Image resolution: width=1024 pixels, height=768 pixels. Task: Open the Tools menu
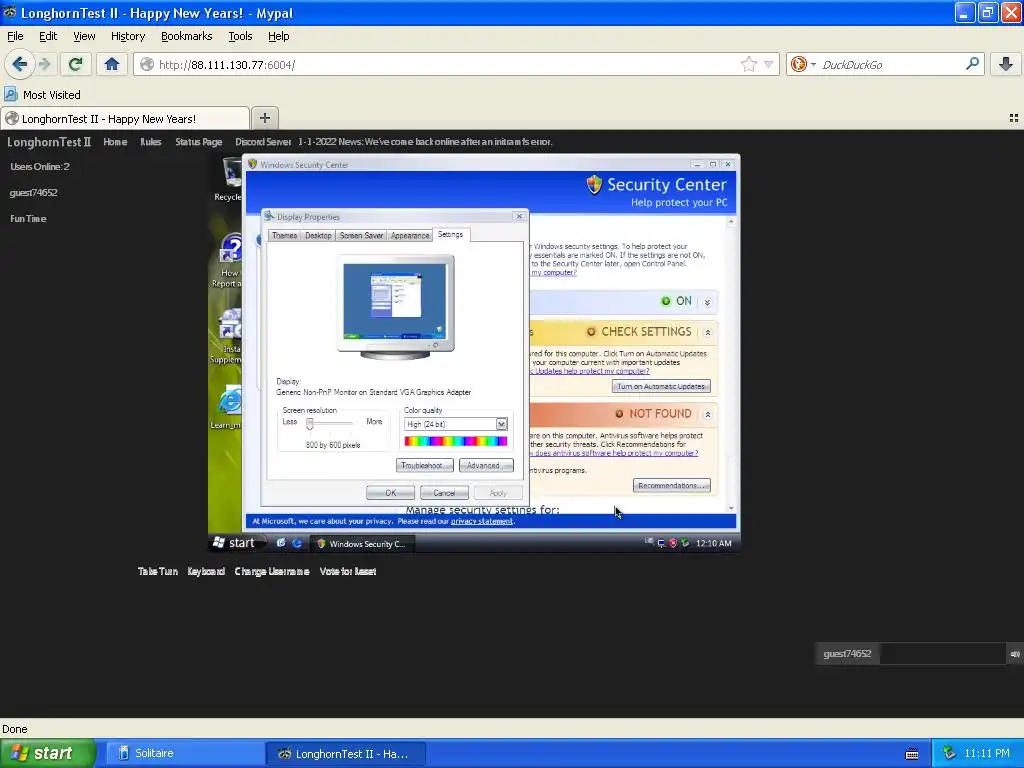click(240, 36)
